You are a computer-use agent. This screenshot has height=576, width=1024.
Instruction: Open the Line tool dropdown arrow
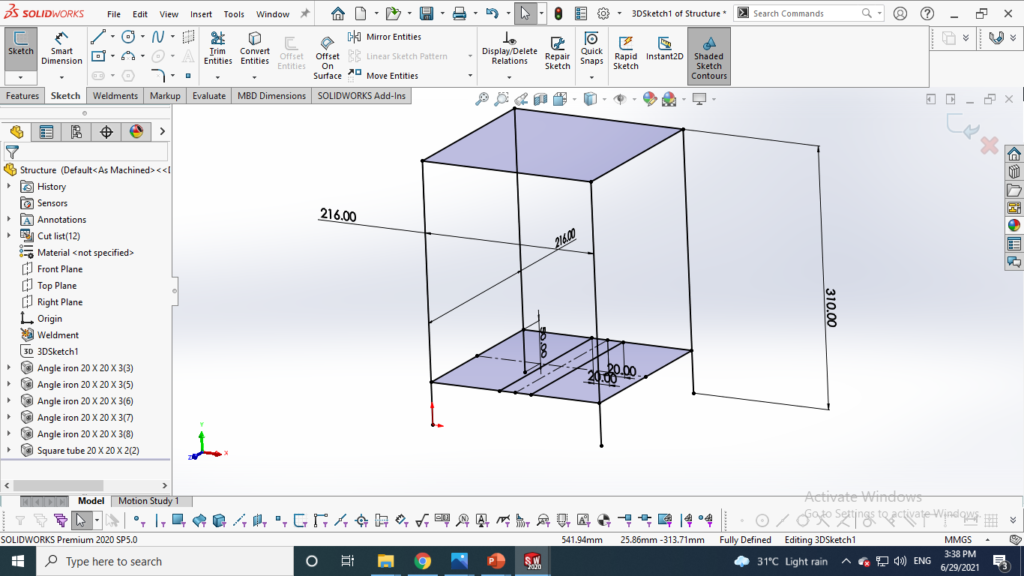pyautogui.click(x=112, y=37)
